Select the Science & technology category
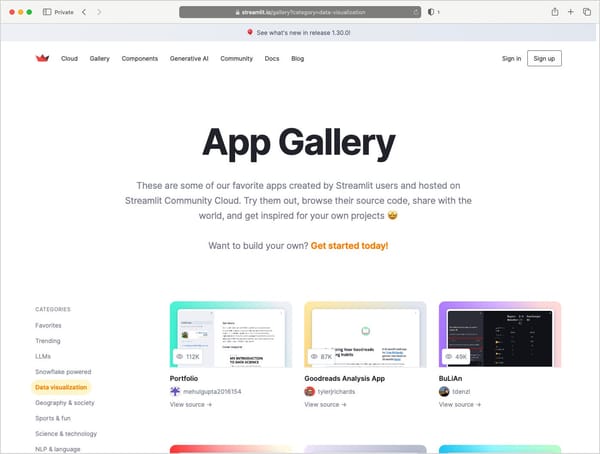Image resolution: width=600 pixels, height=454 pixels. click(66, 434)
